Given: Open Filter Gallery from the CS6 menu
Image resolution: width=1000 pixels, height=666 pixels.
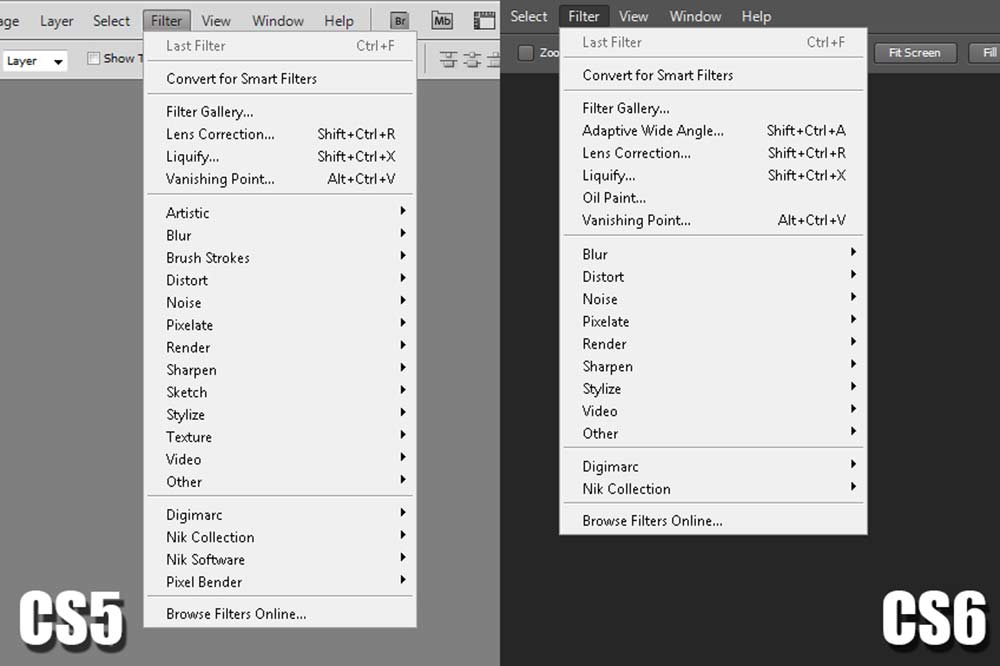Looking at the screenshot, I should pyautogui.click(x=714, y=108).
